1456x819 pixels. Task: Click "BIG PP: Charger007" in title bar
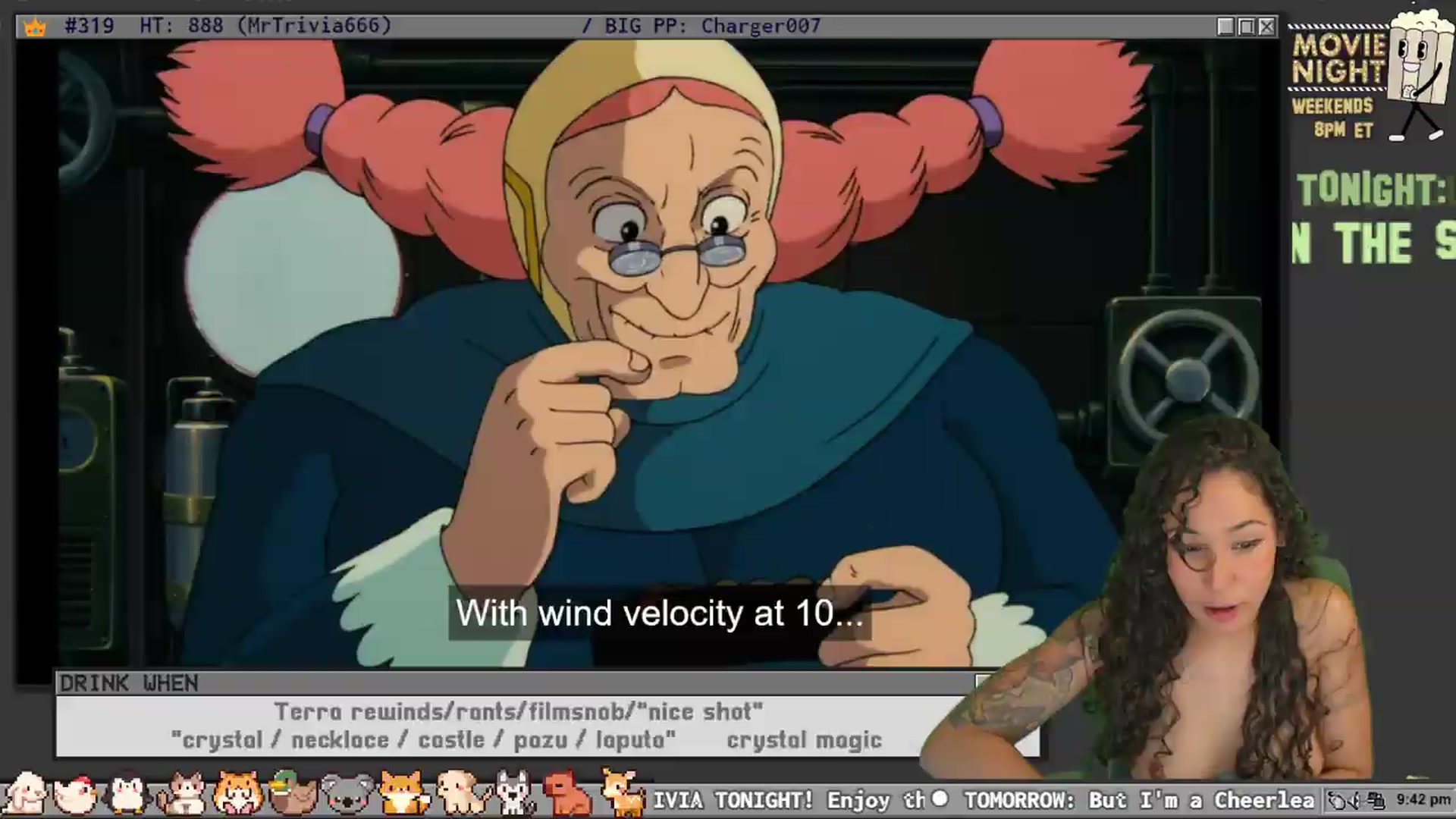(x=712, y=26)
